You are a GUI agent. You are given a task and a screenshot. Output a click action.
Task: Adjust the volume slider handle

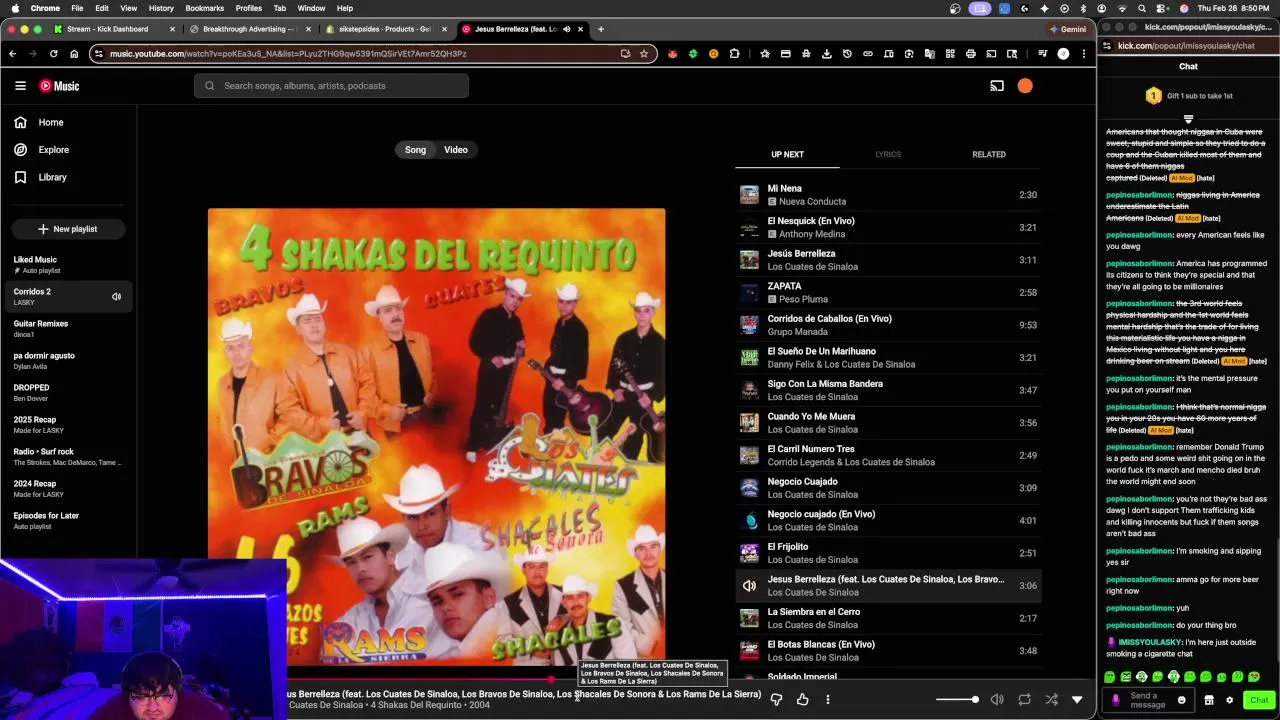click(975, 700)
